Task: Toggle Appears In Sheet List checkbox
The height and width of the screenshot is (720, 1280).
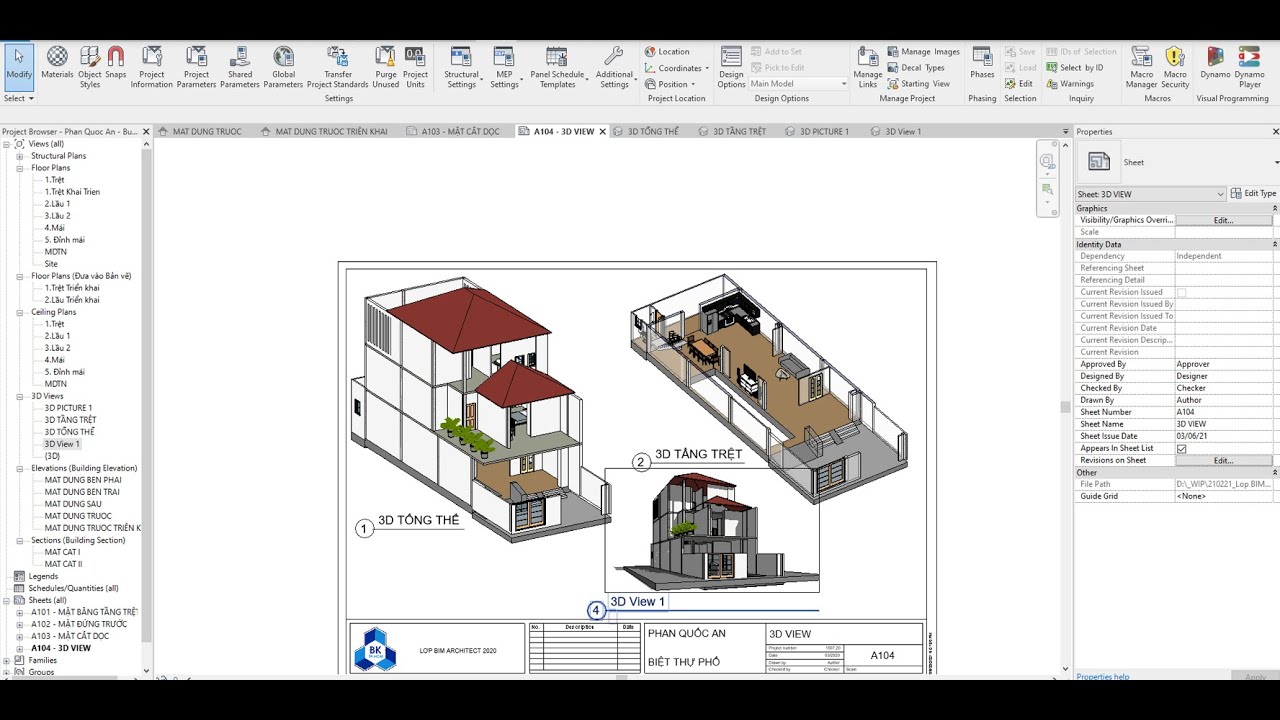Action: 1181,448
